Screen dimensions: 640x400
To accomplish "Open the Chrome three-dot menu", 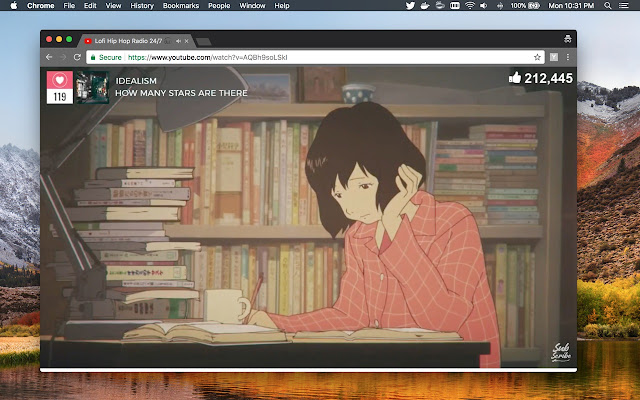I will point(568,57).
